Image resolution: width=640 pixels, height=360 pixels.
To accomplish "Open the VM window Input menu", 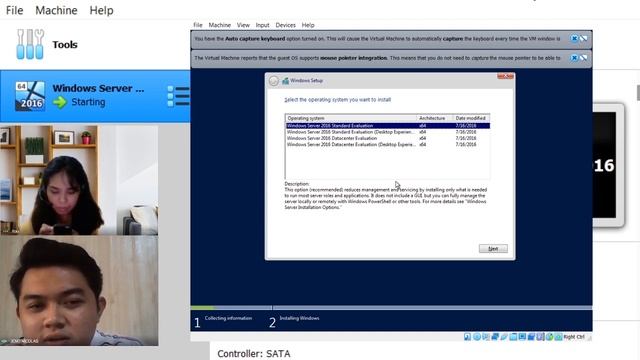I will coord(262,25).
